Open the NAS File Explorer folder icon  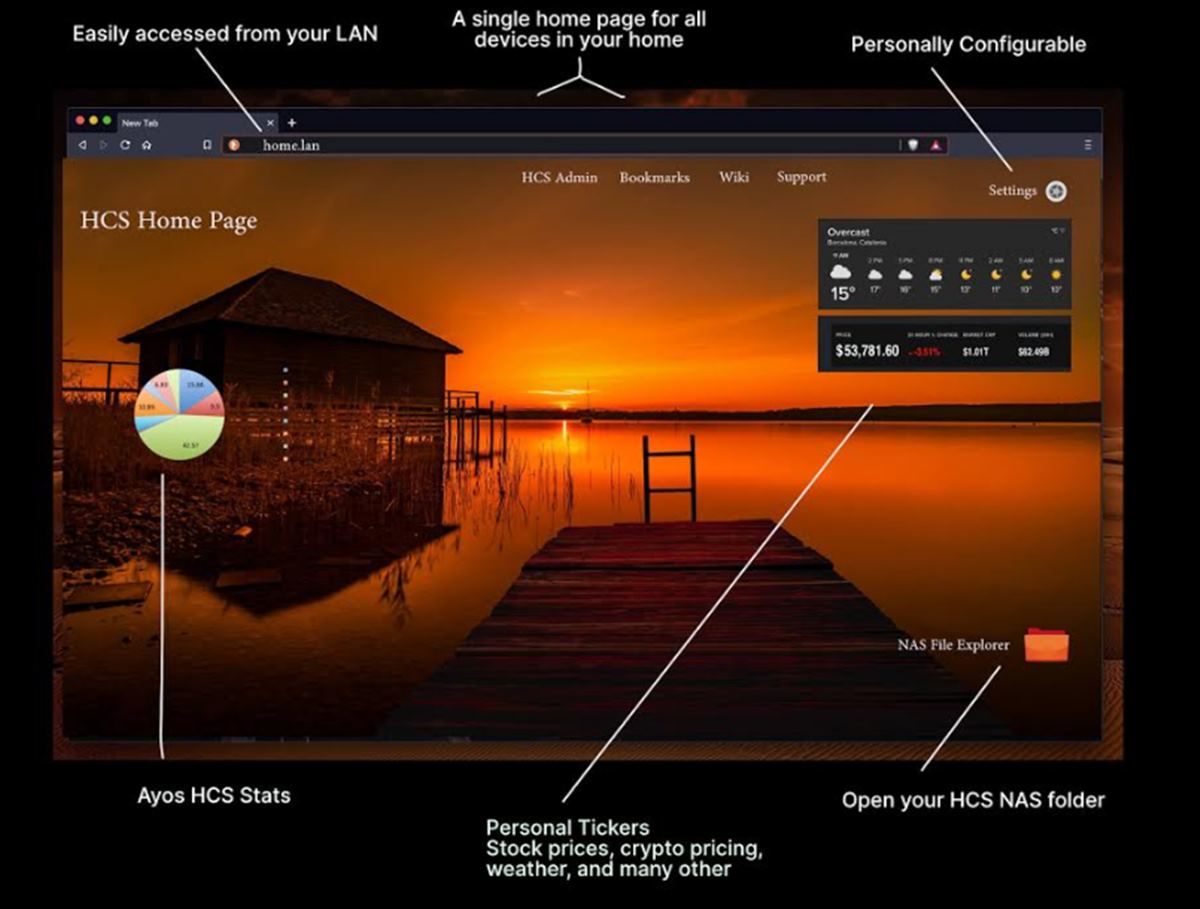1046,645
